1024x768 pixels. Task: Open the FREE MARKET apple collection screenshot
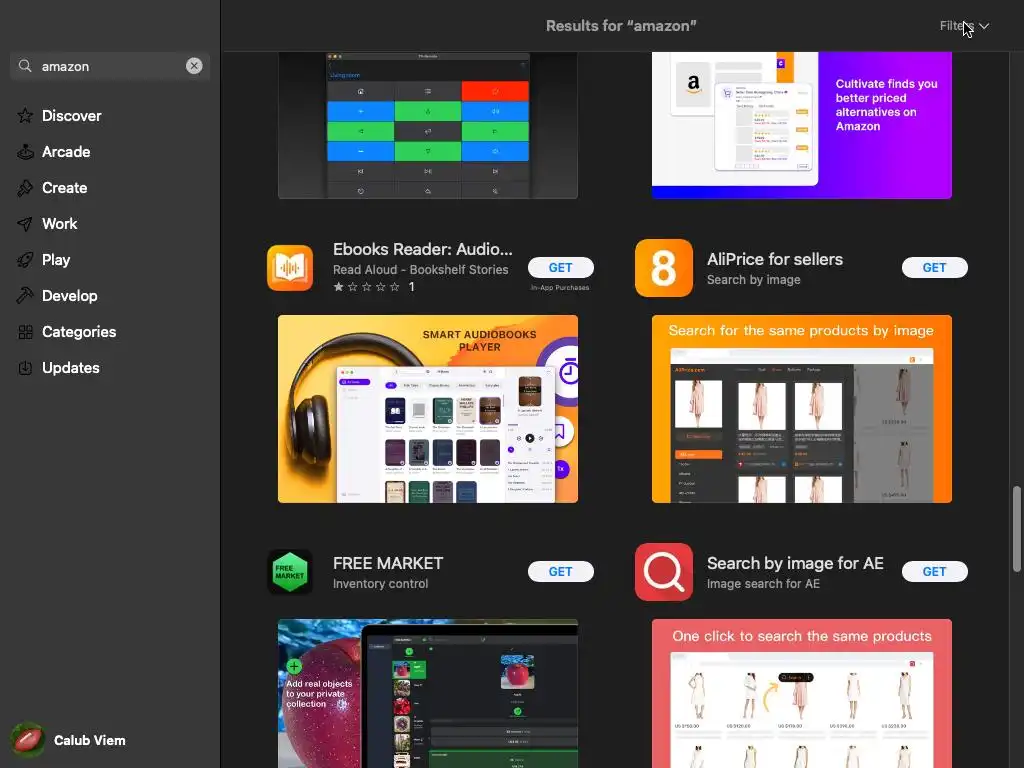click(428, 694)
